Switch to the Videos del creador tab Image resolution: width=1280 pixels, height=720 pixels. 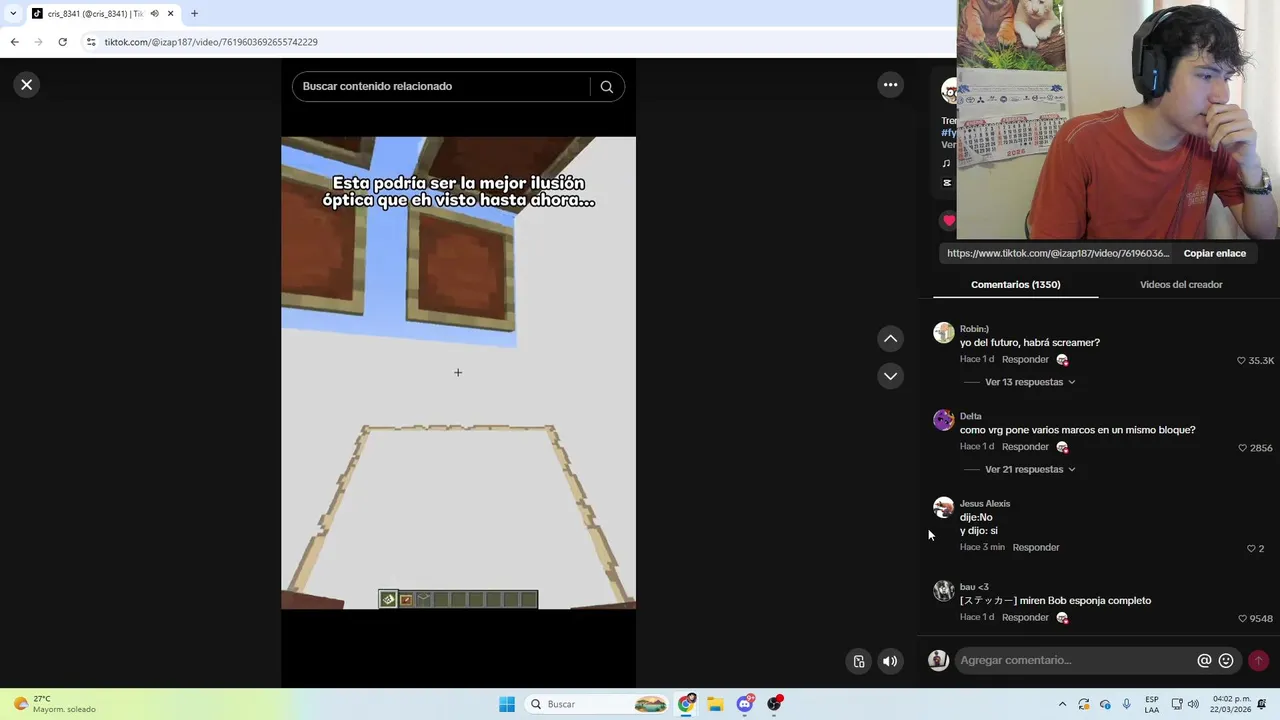tap(1181, 285)
